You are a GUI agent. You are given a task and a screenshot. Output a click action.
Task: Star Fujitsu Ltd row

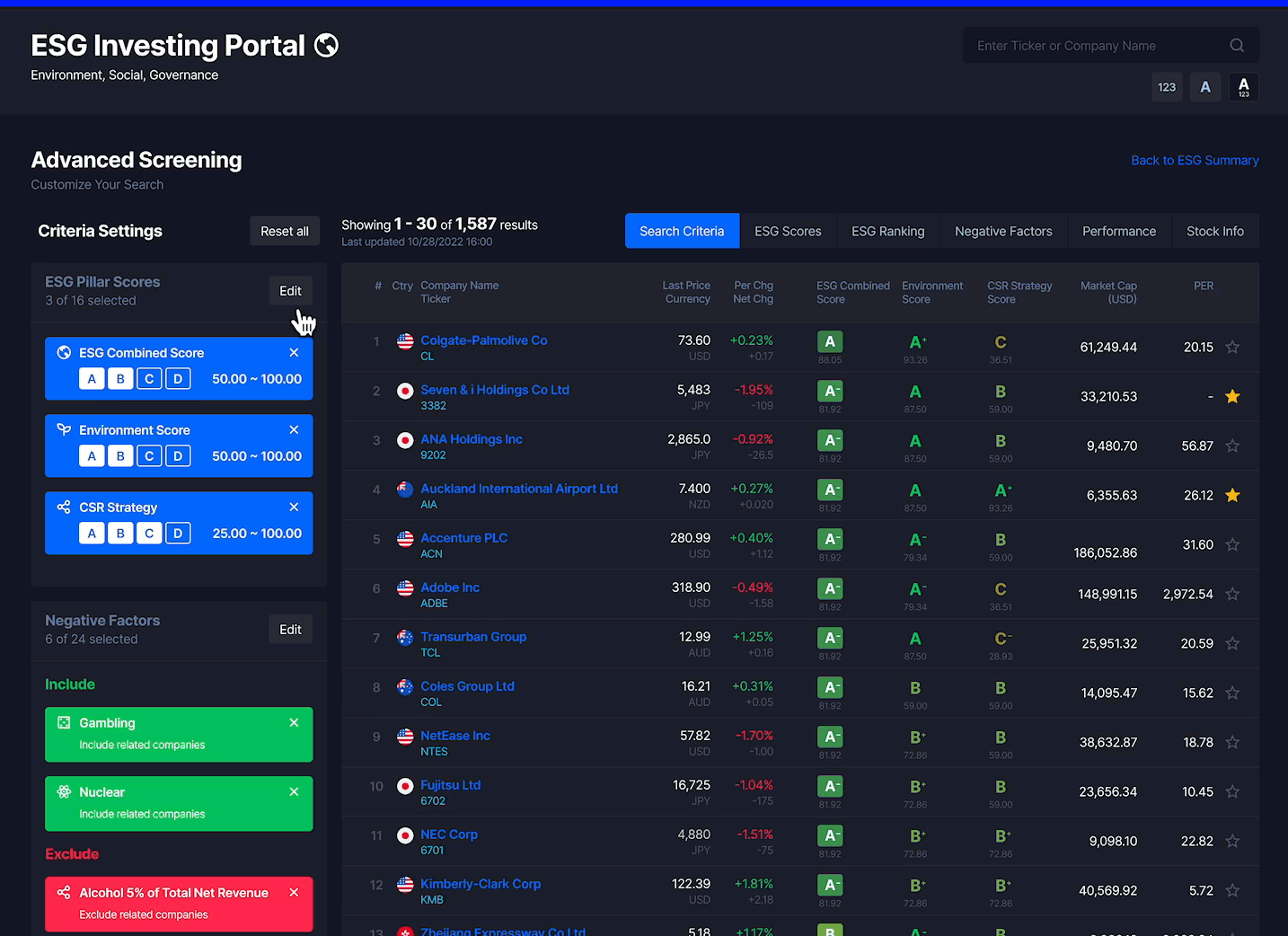1232,791
